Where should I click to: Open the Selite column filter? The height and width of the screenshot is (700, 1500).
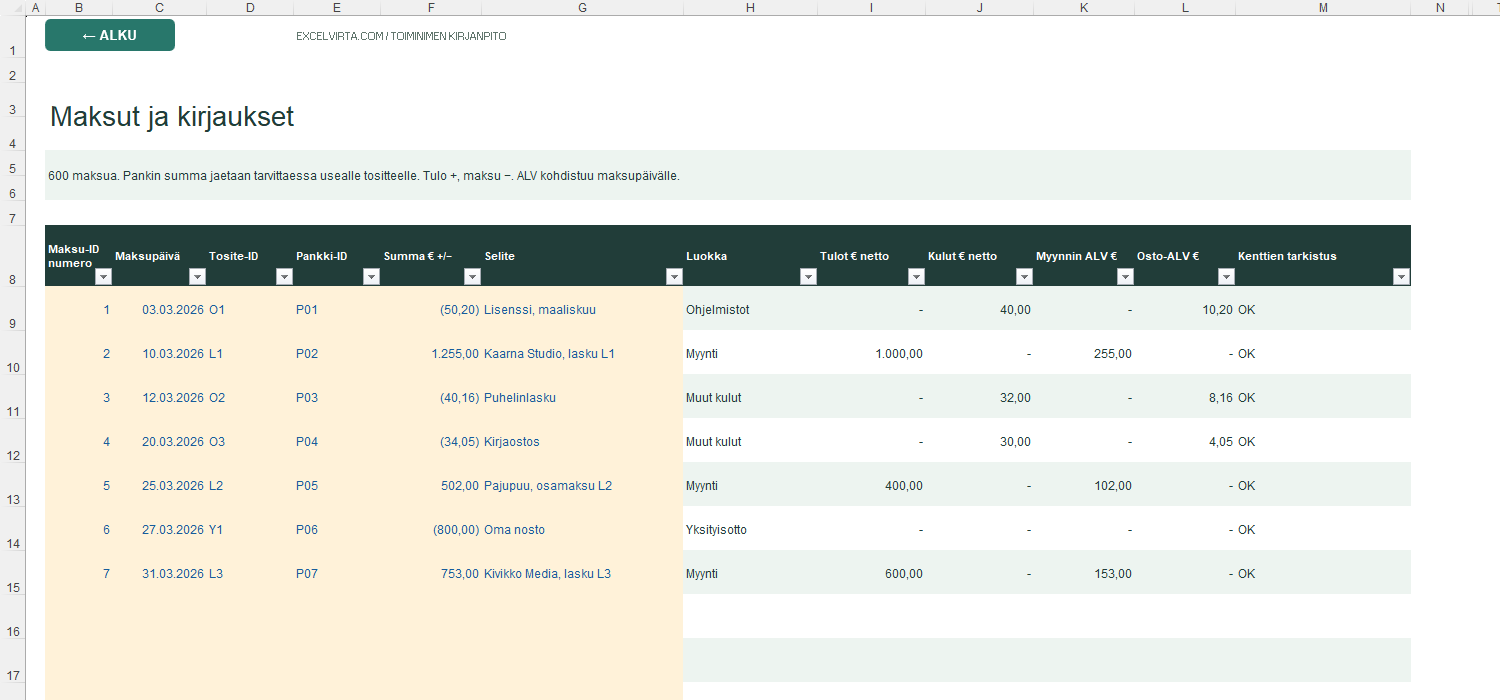(673, 277)
